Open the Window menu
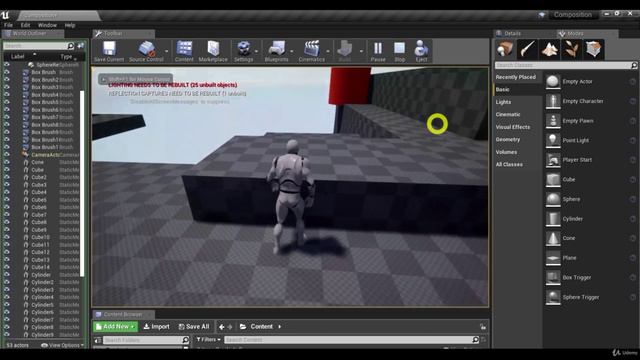 point(47,25)
